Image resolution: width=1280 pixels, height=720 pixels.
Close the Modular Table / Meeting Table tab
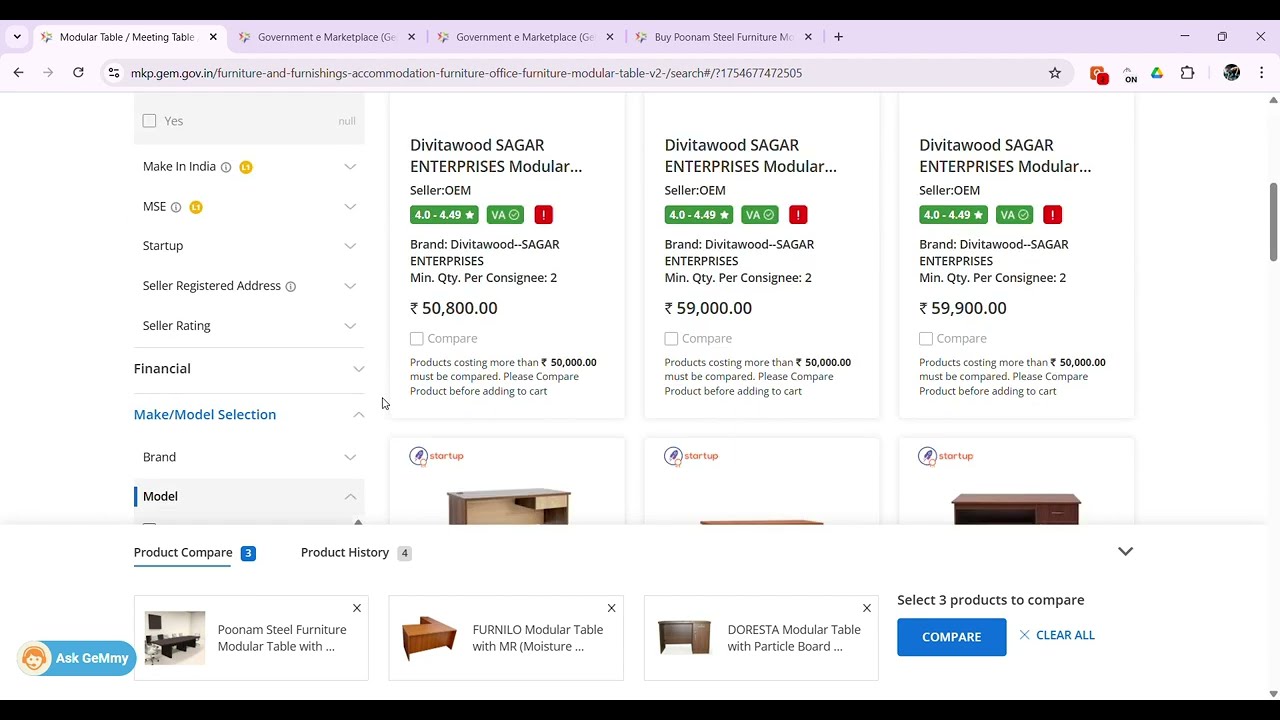click(213, 37)
